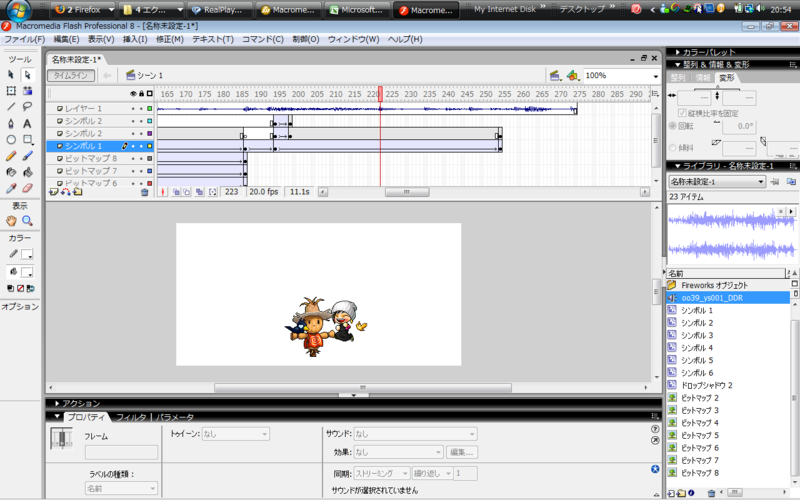The width and height of the screenshot is (800, 500).
Task: Toggle outline square for レイヤー 1
Action: [x=149, y=109]
